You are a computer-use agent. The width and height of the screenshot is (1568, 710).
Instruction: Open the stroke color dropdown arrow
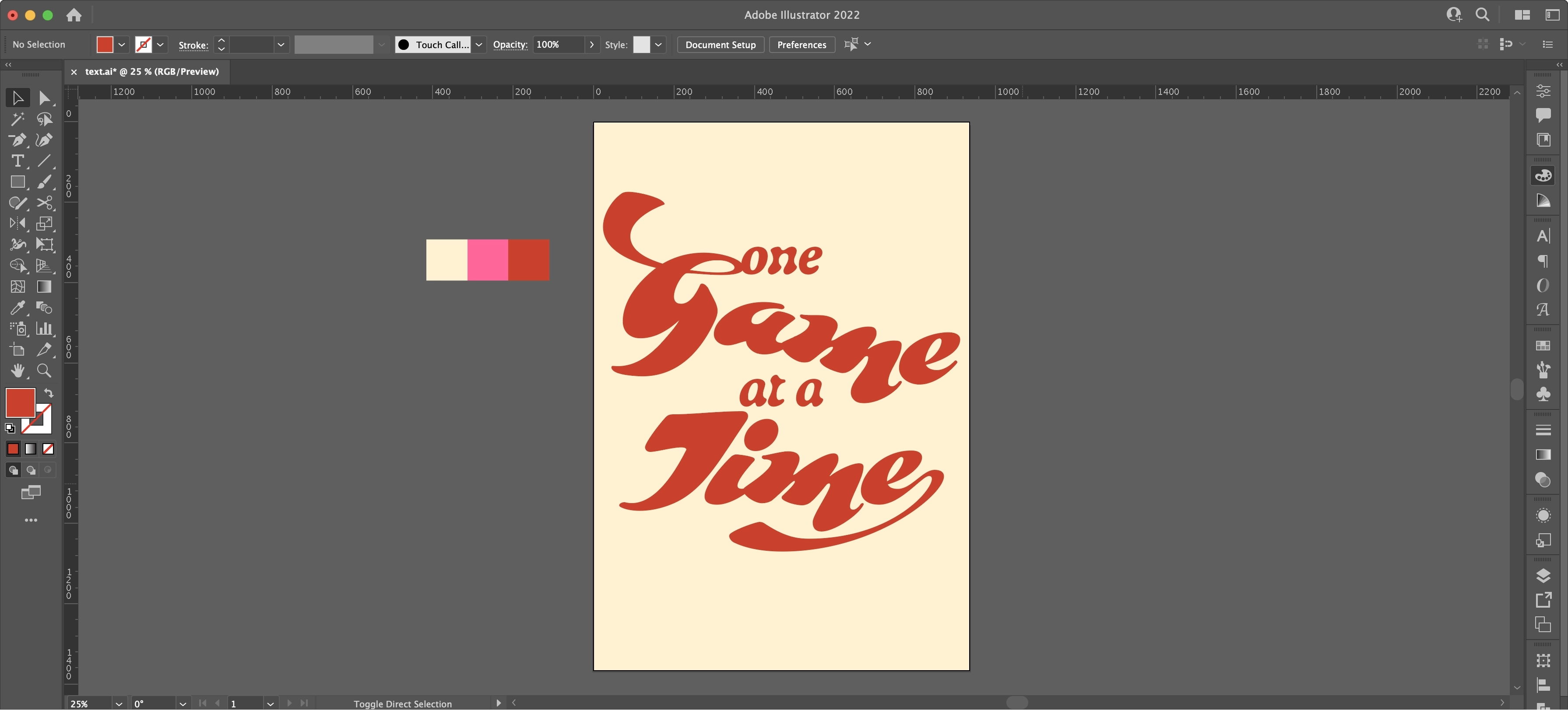(x=160, y=45)
